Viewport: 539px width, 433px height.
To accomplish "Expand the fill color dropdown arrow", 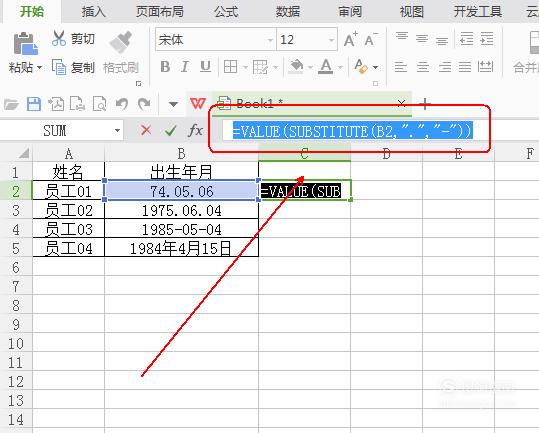I will coord(310,67).
